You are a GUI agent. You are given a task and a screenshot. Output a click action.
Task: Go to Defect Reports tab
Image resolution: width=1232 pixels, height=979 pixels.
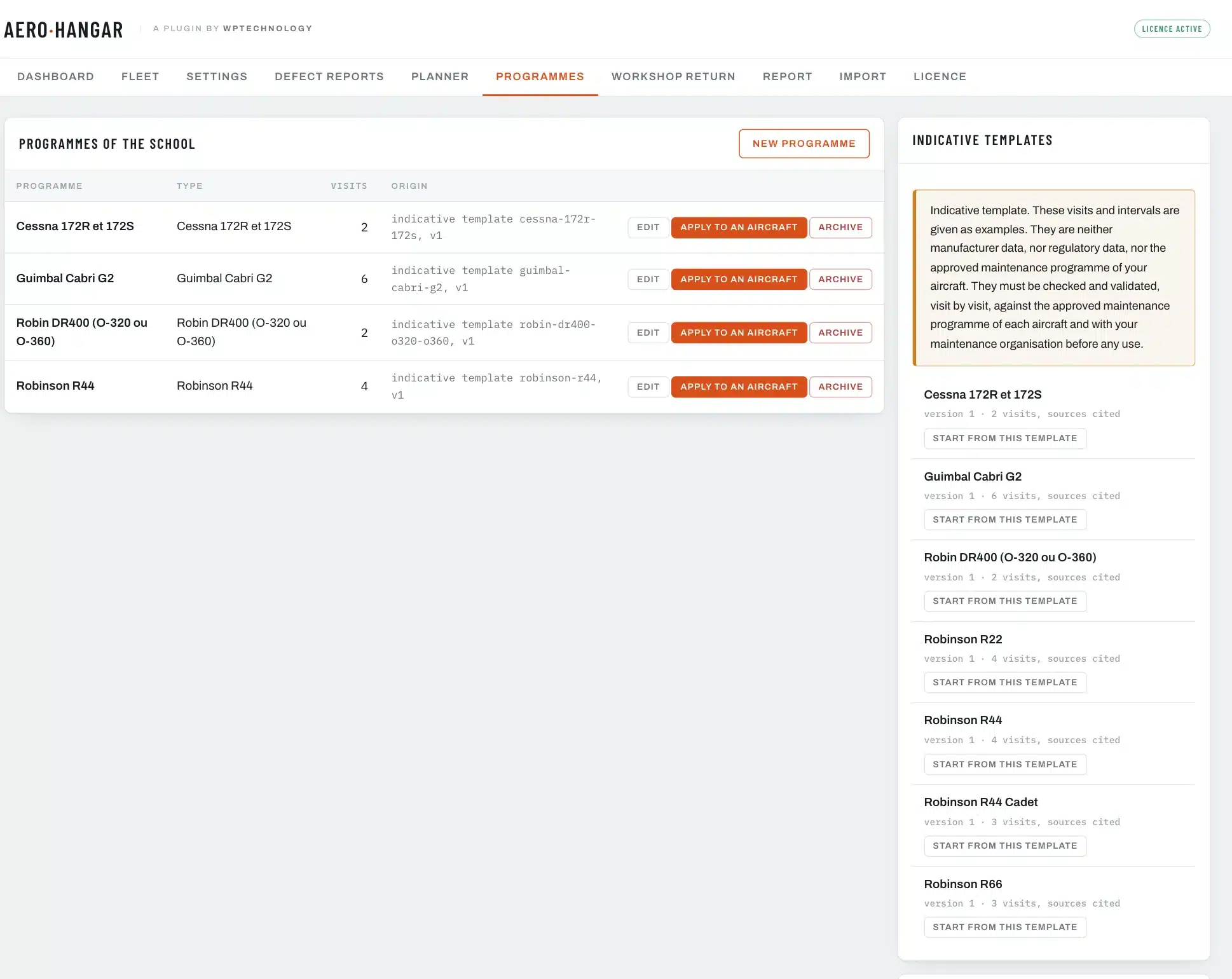click(x=329, y=76)
